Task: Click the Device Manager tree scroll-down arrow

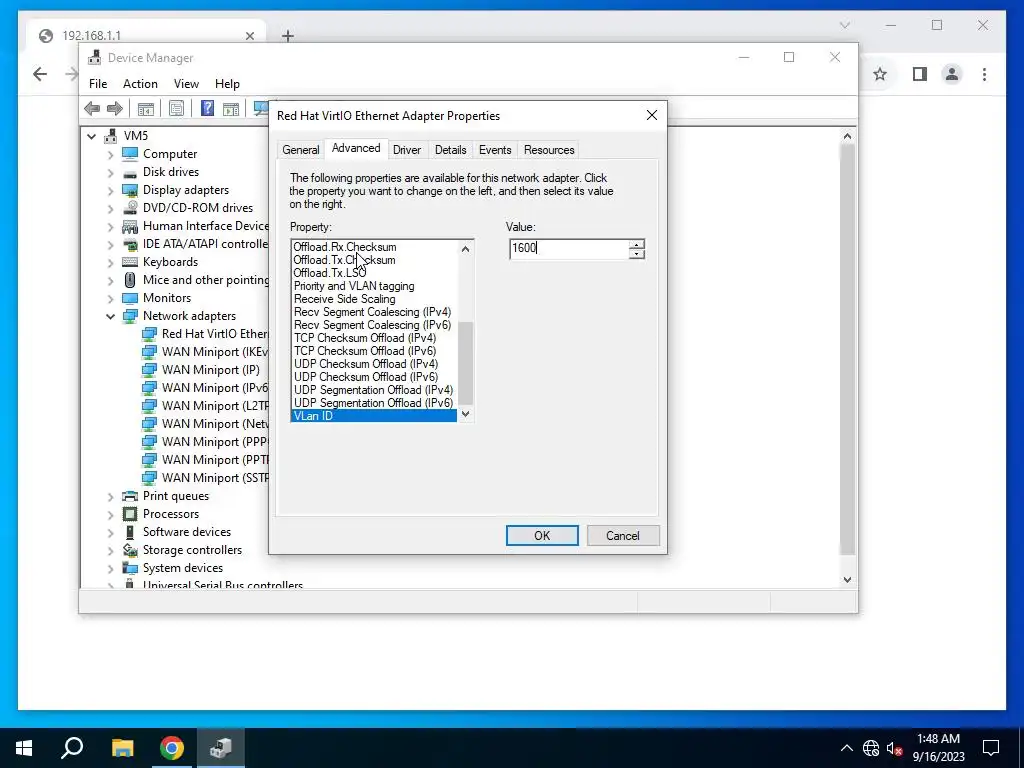Action: tap(847, 580)
